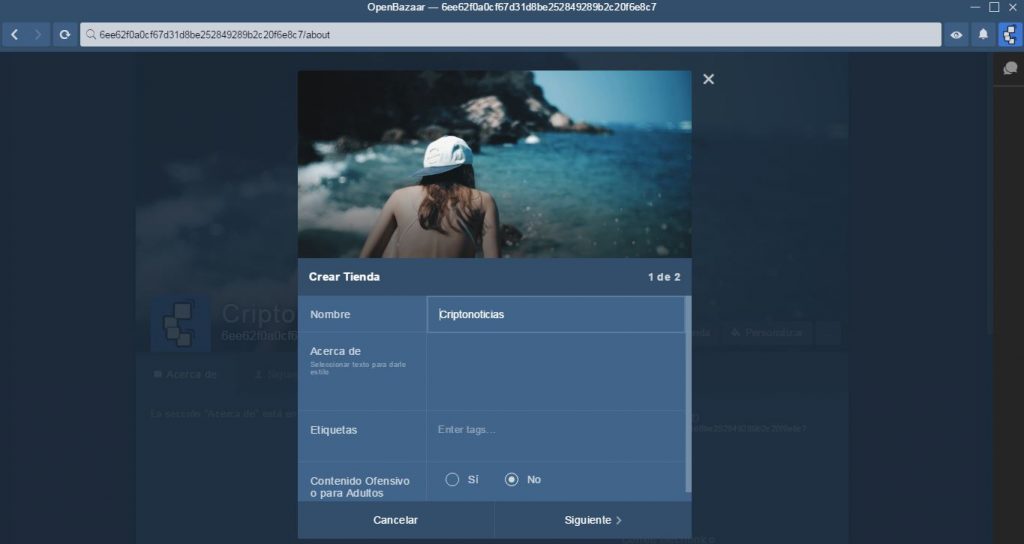Open the dimmed Acerca de tab in background

tap(185, 374)
